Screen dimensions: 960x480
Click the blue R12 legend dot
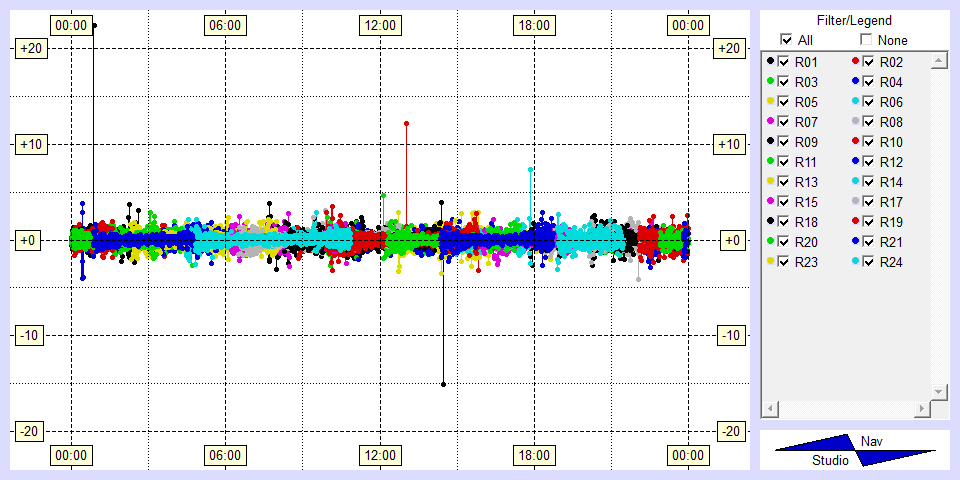[x=856, y=162]
